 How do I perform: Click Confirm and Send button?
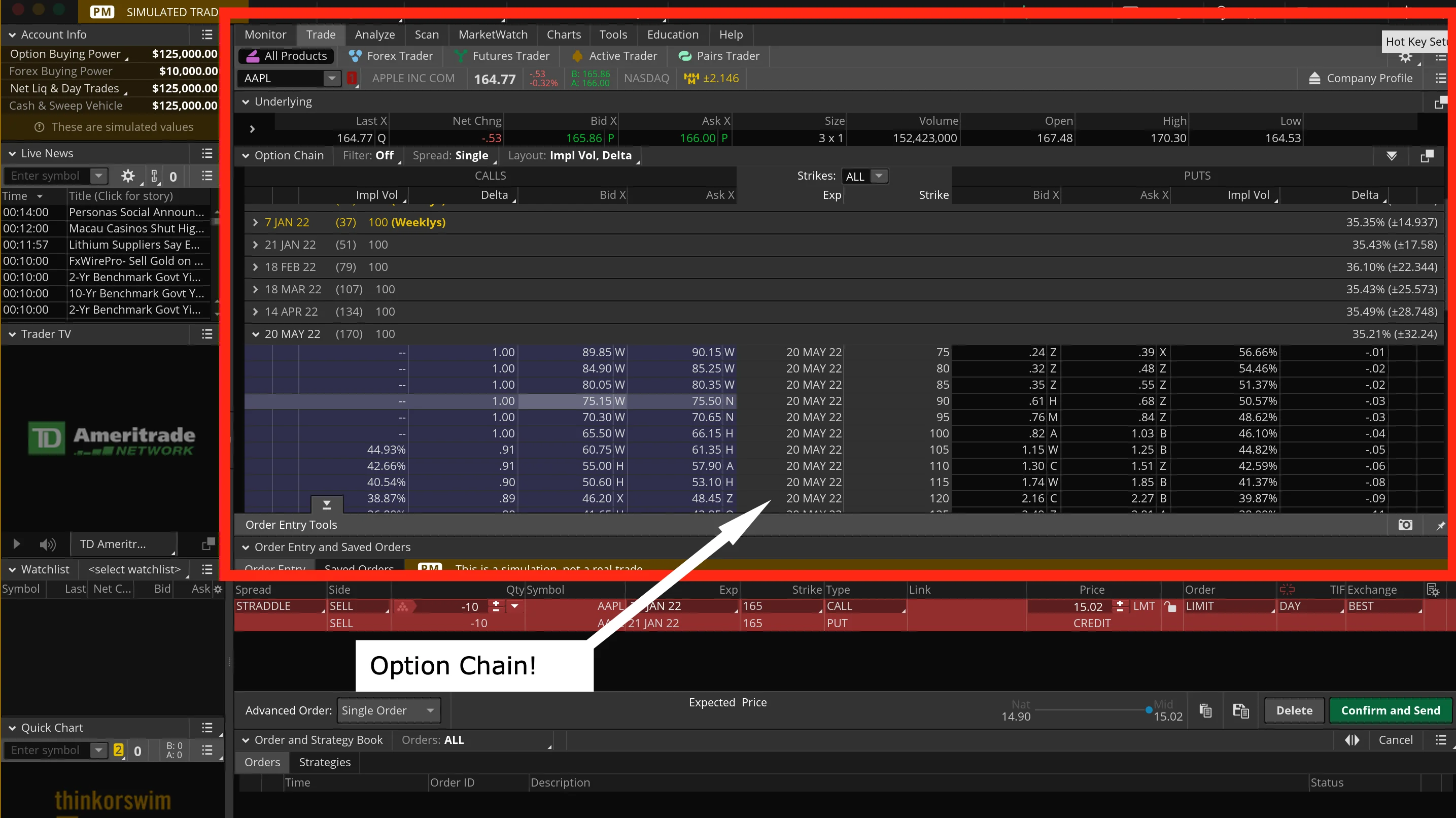click(x=1391, y=710)
